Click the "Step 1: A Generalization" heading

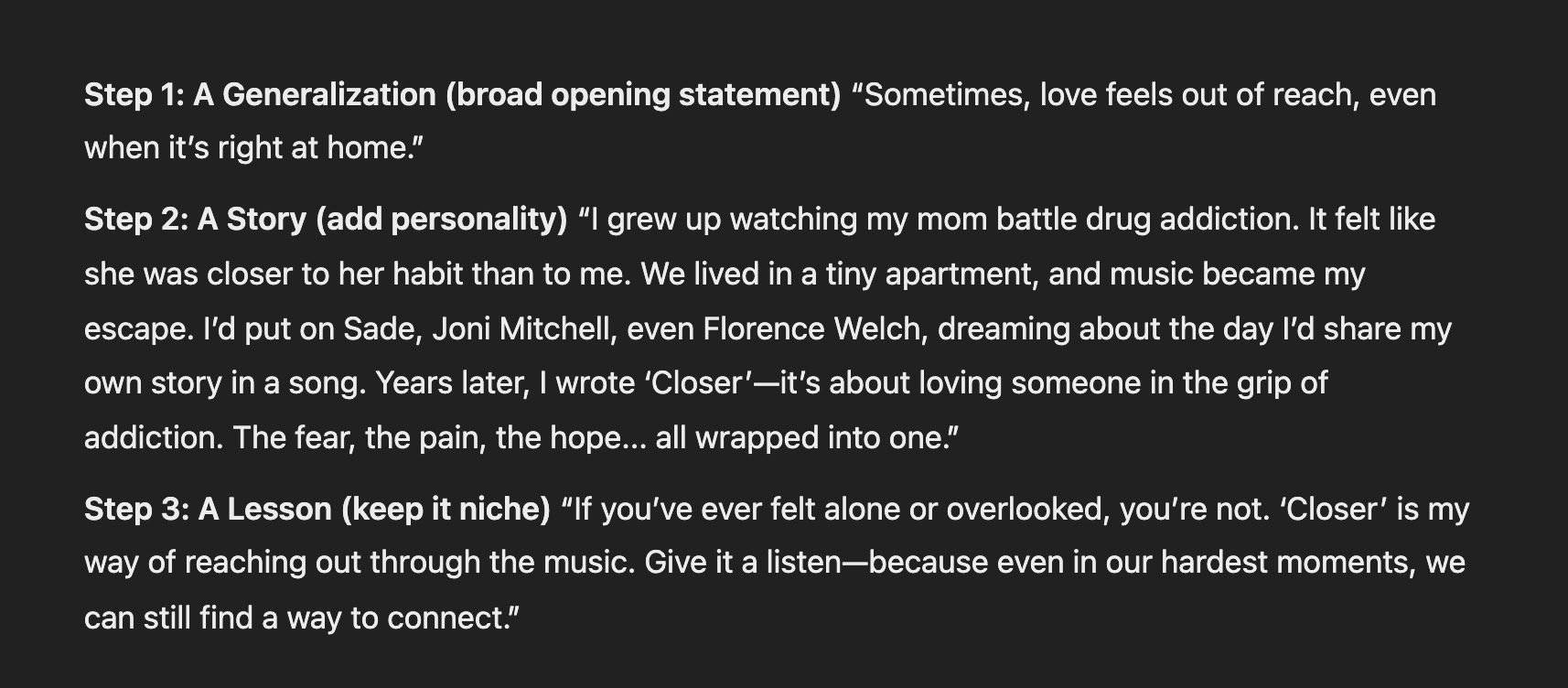[260, 95]
